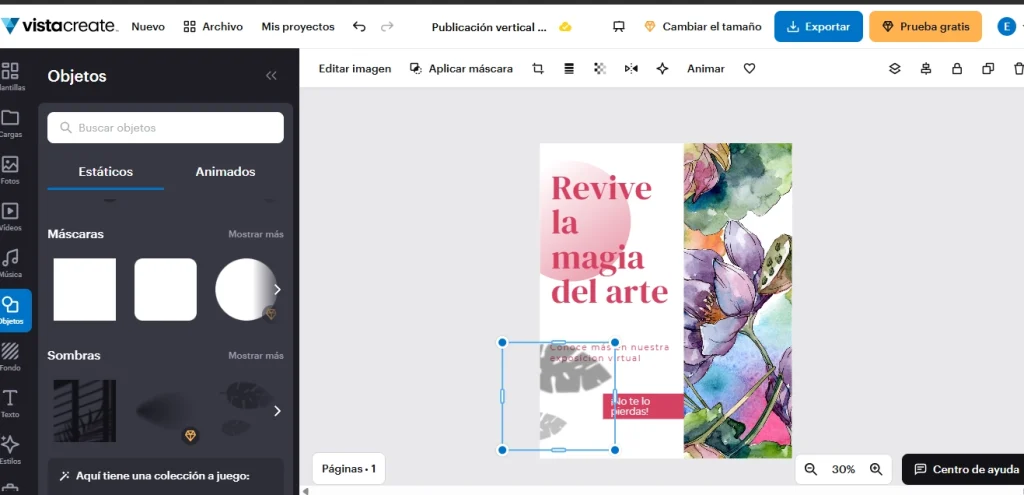
Task: Switch to the Animados tab
Action: click(x=225, y=172)
